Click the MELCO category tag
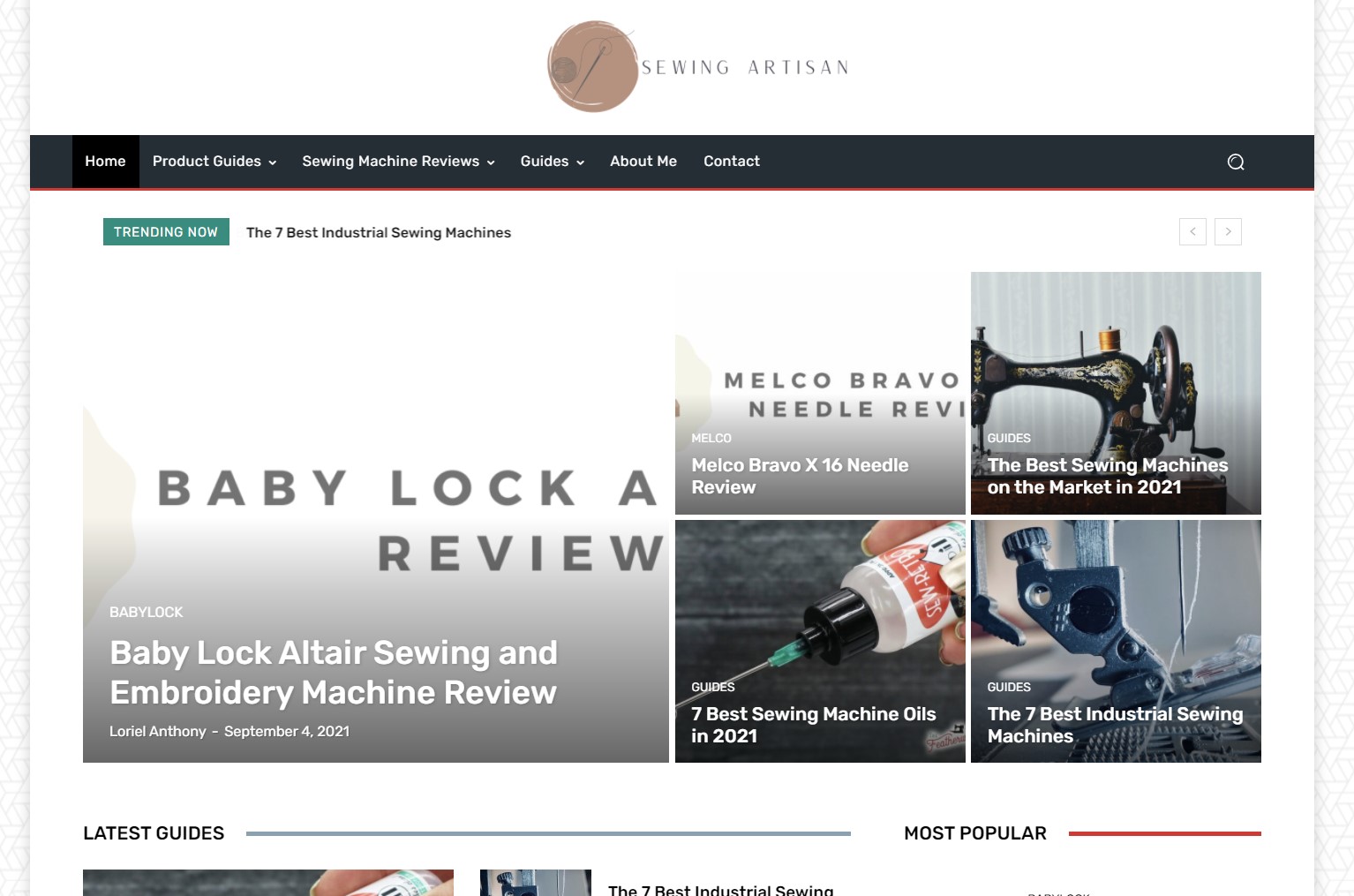The height and width of the screenshot is (896, 1354). [711, 438]
